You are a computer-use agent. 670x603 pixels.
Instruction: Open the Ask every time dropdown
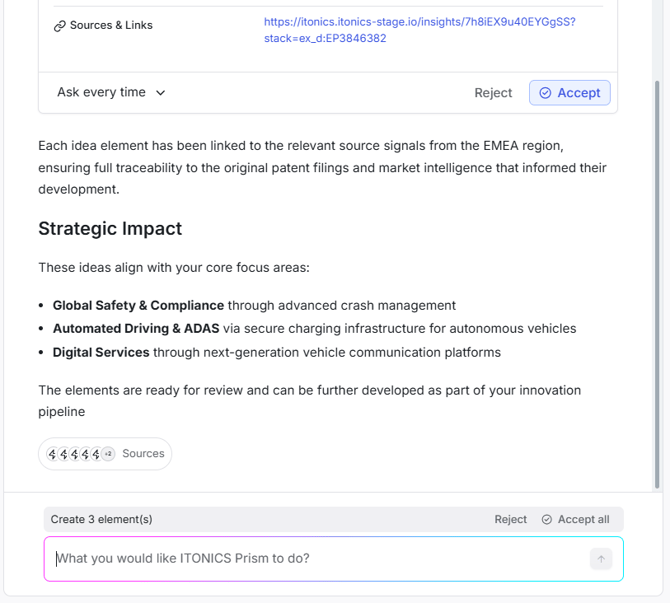tap(111, 92)
